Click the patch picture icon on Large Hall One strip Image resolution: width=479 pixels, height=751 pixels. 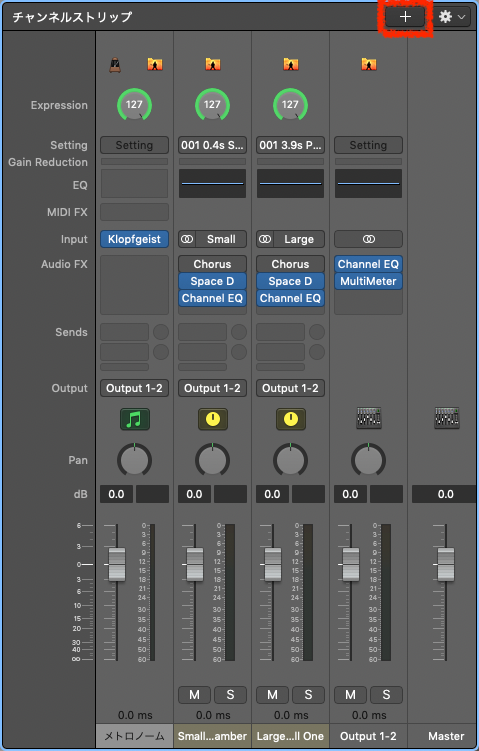pos(291,64)
